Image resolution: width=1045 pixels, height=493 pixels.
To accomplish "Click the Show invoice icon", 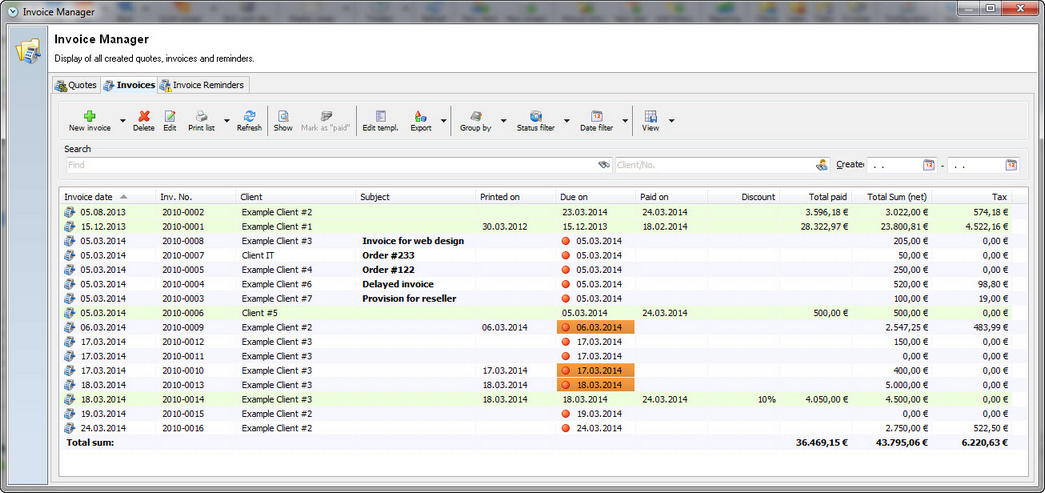I will (283, 116).
